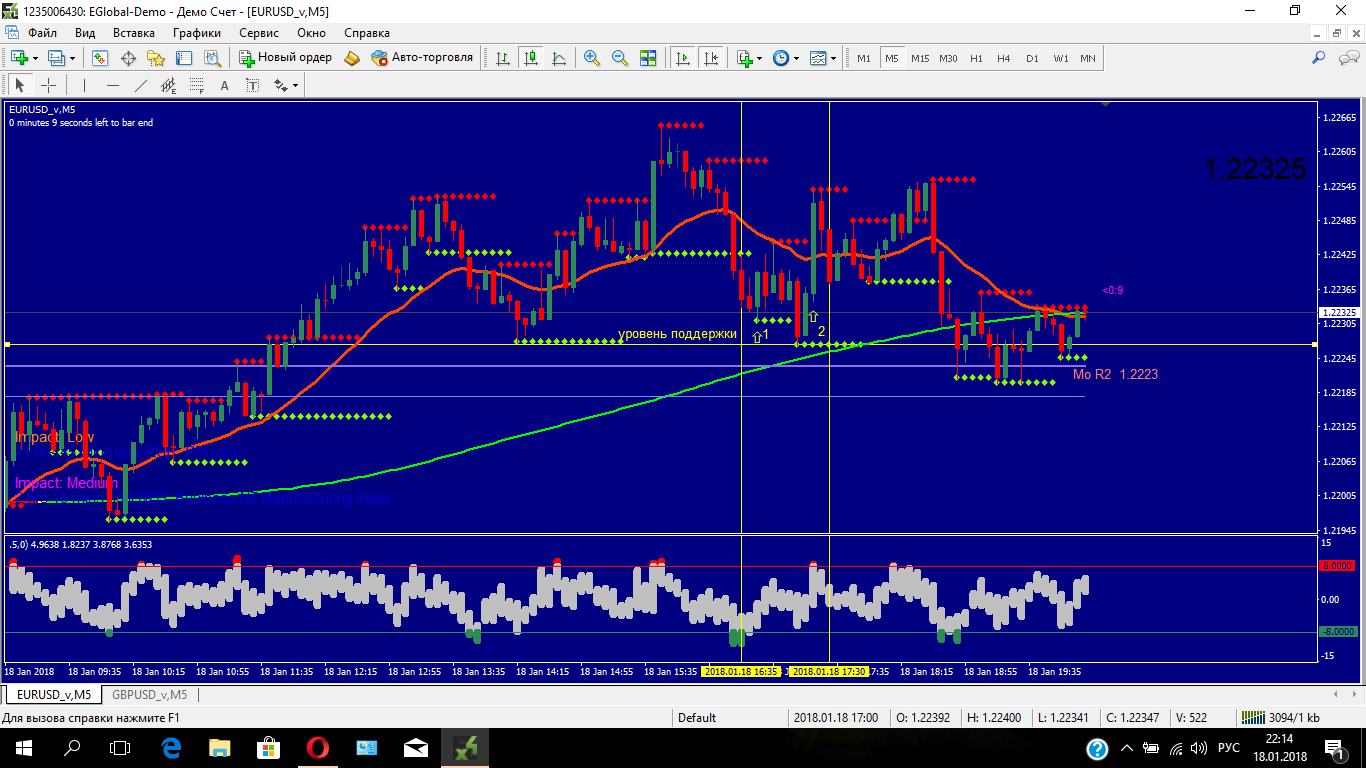Switch to H1 timeframe
Image resolution: width=1366 pixels, height=768 pixels.
[x=976, y=58]
